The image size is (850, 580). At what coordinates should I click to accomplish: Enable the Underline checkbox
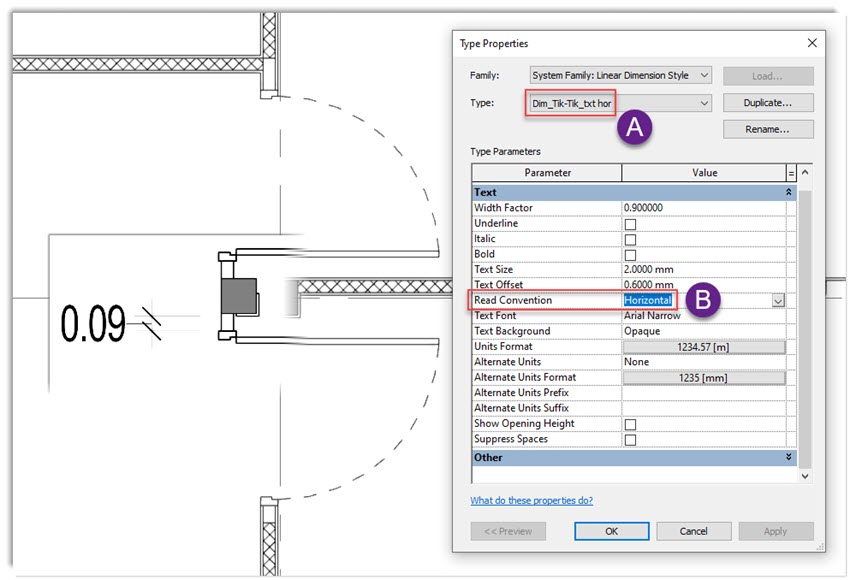(x=630, y=224)
